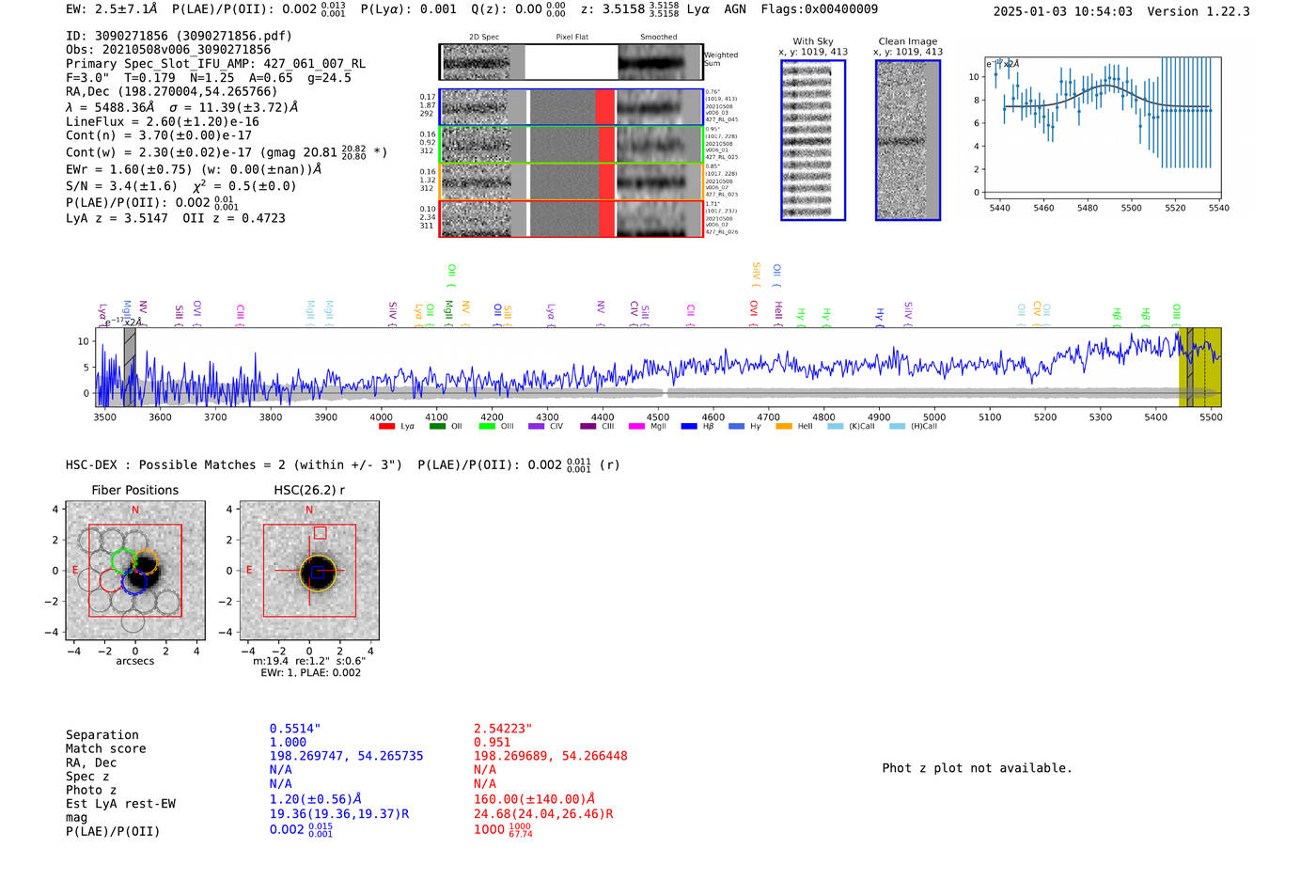The width and height of the screenshot is (1316, 896).
Task: Click blue rest-EW '1.20(±0.56)Å'
Action: [316, 799]
